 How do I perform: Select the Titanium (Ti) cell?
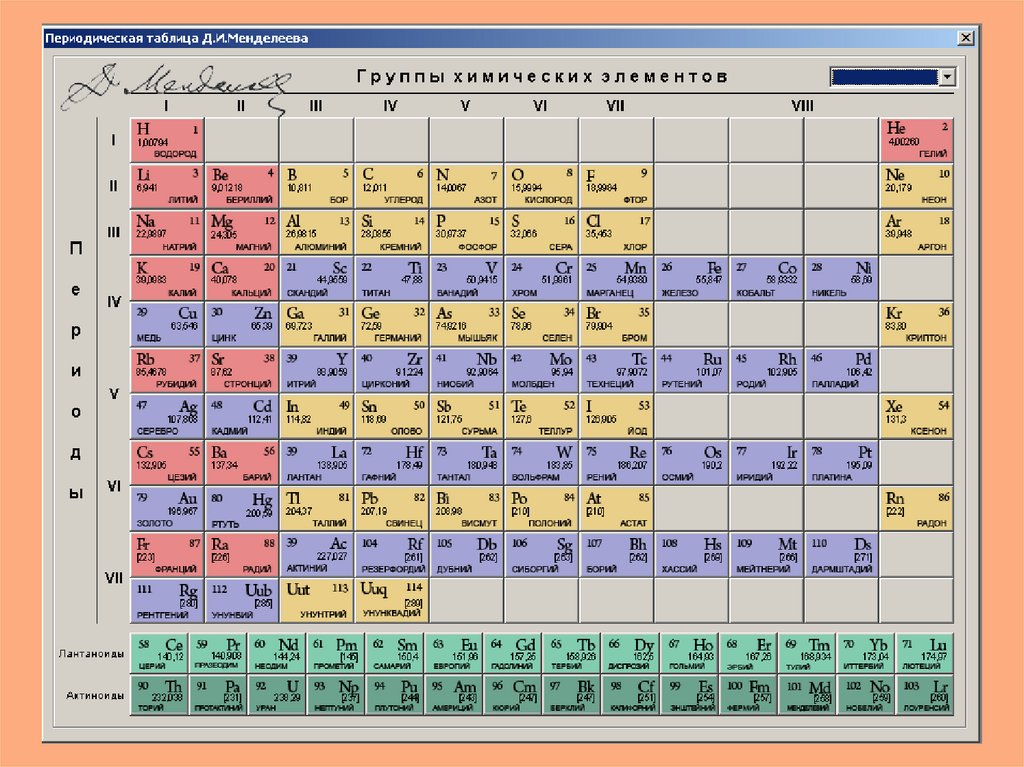(x=392, y=279)
